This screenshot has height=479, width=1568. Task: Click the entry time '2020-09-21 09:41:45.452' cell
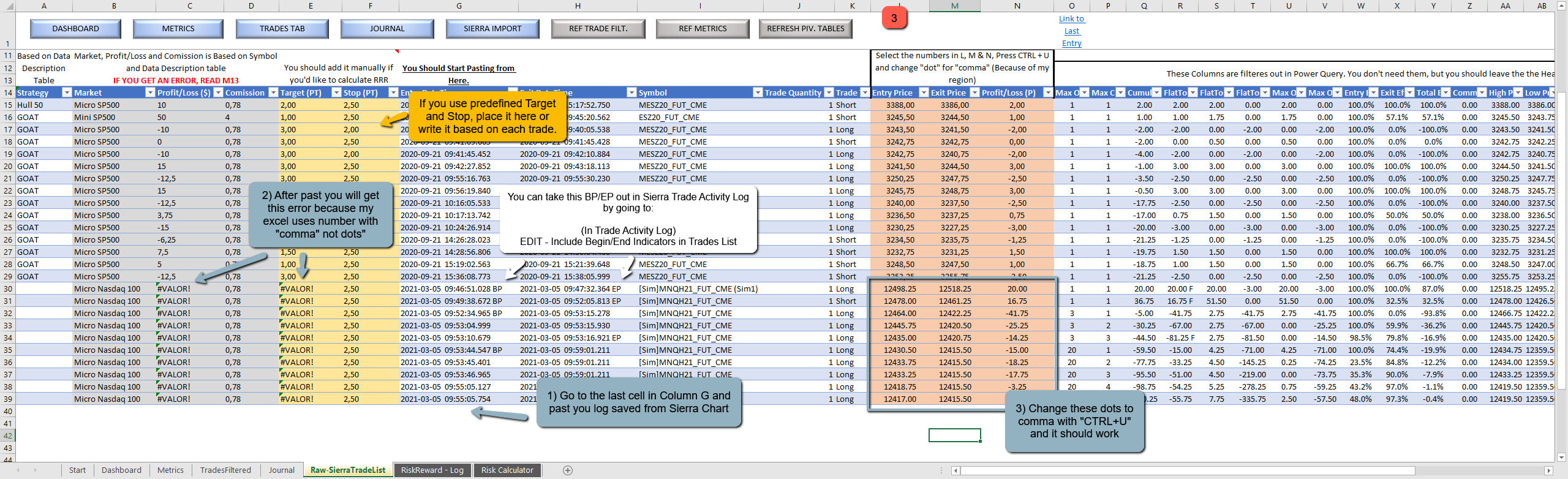[459, 154]
